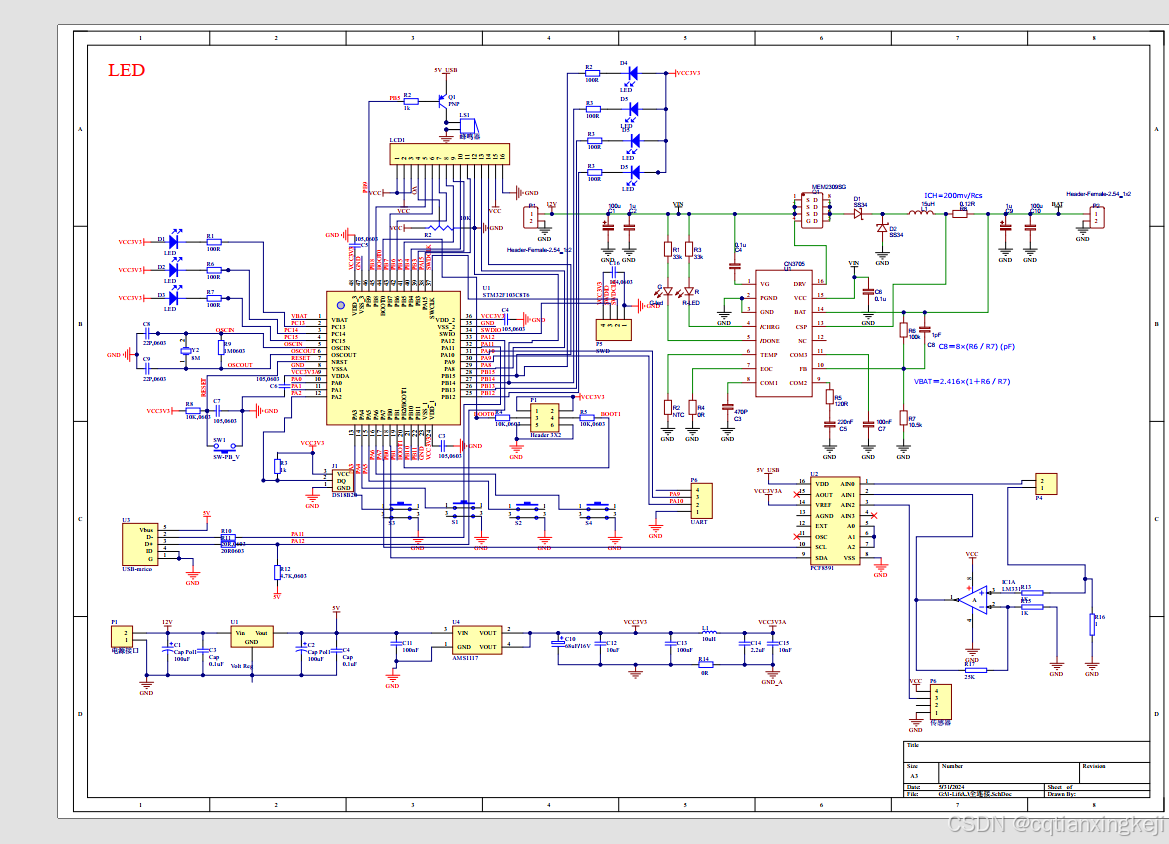
Task: Click the Header 3X2 boot jumper
Action: 544,418
